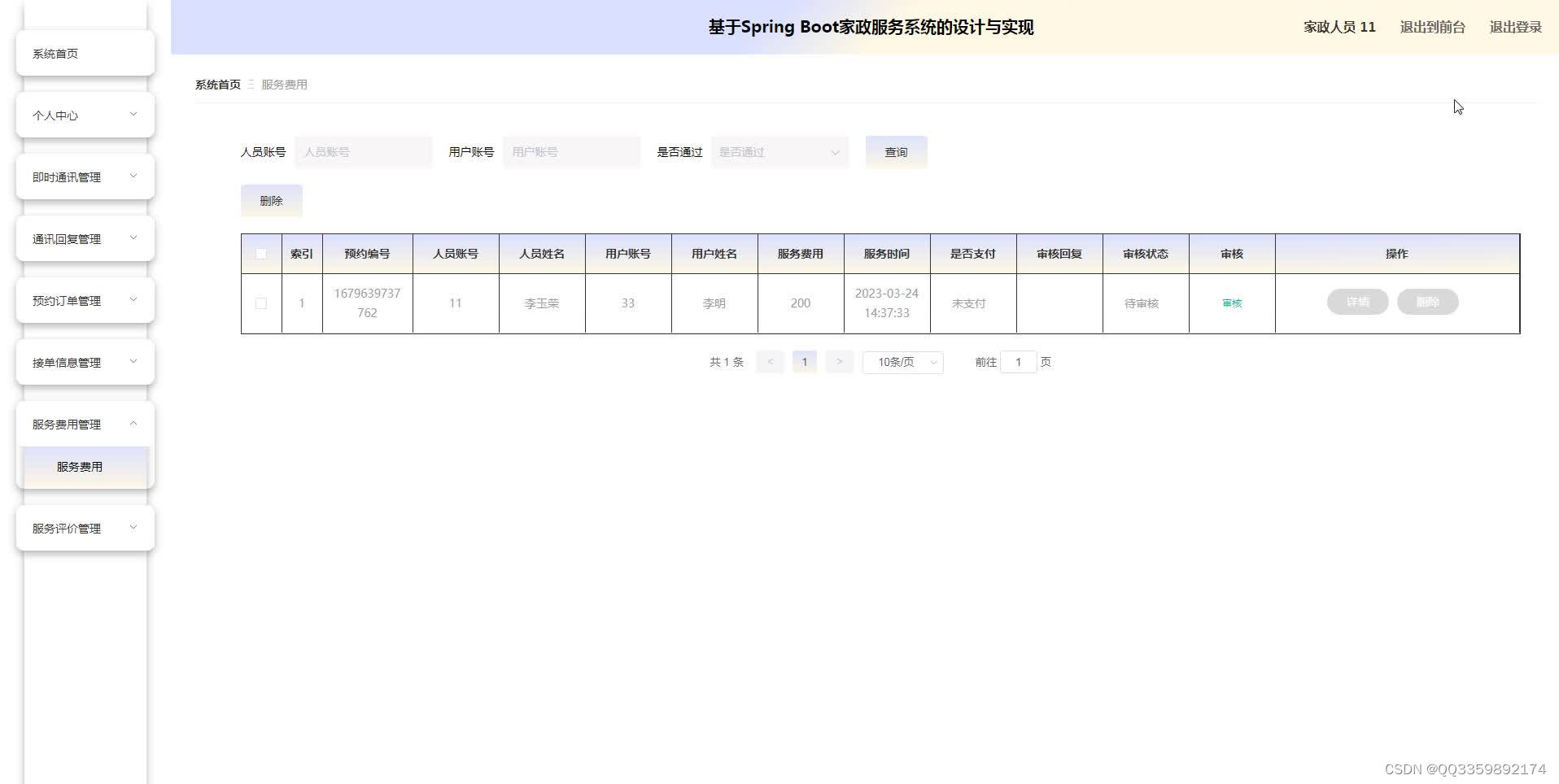Focus the 用户账号 search field
Screen dimensions: 1559x784
[572, 152]
